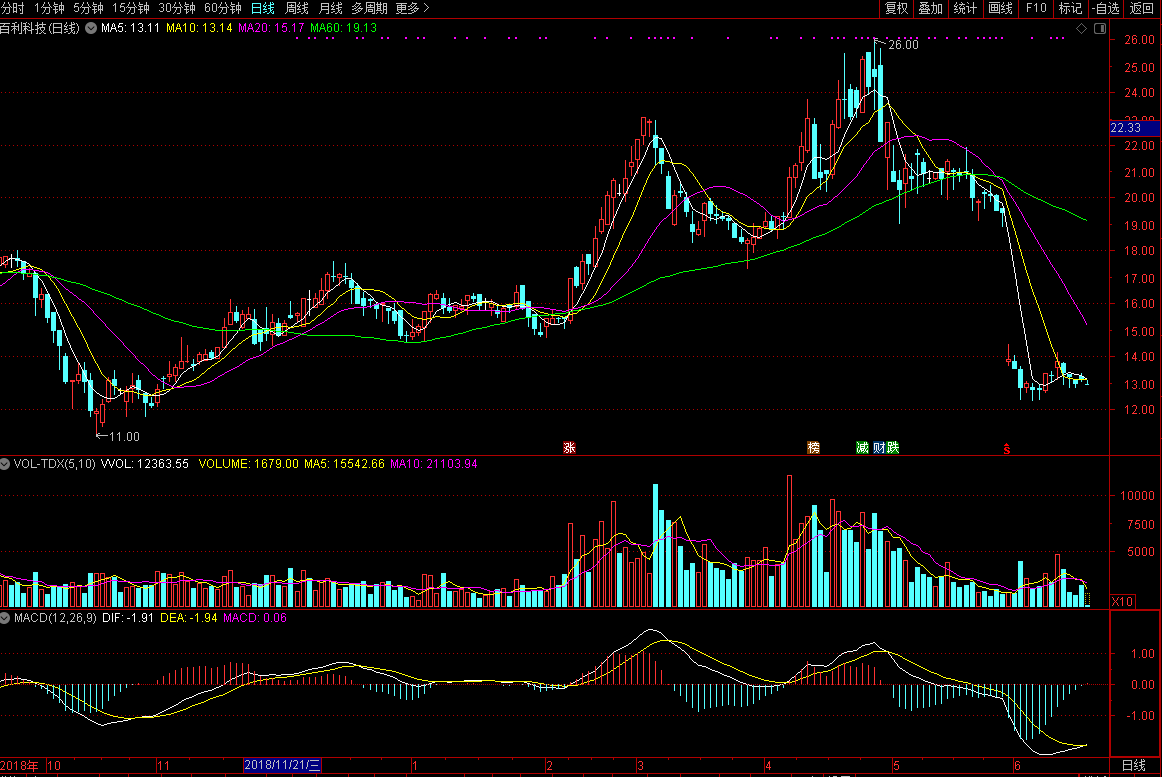Expand the 更多 timeframe menu
The image size is (1162, 777).
tap(412, 8)
